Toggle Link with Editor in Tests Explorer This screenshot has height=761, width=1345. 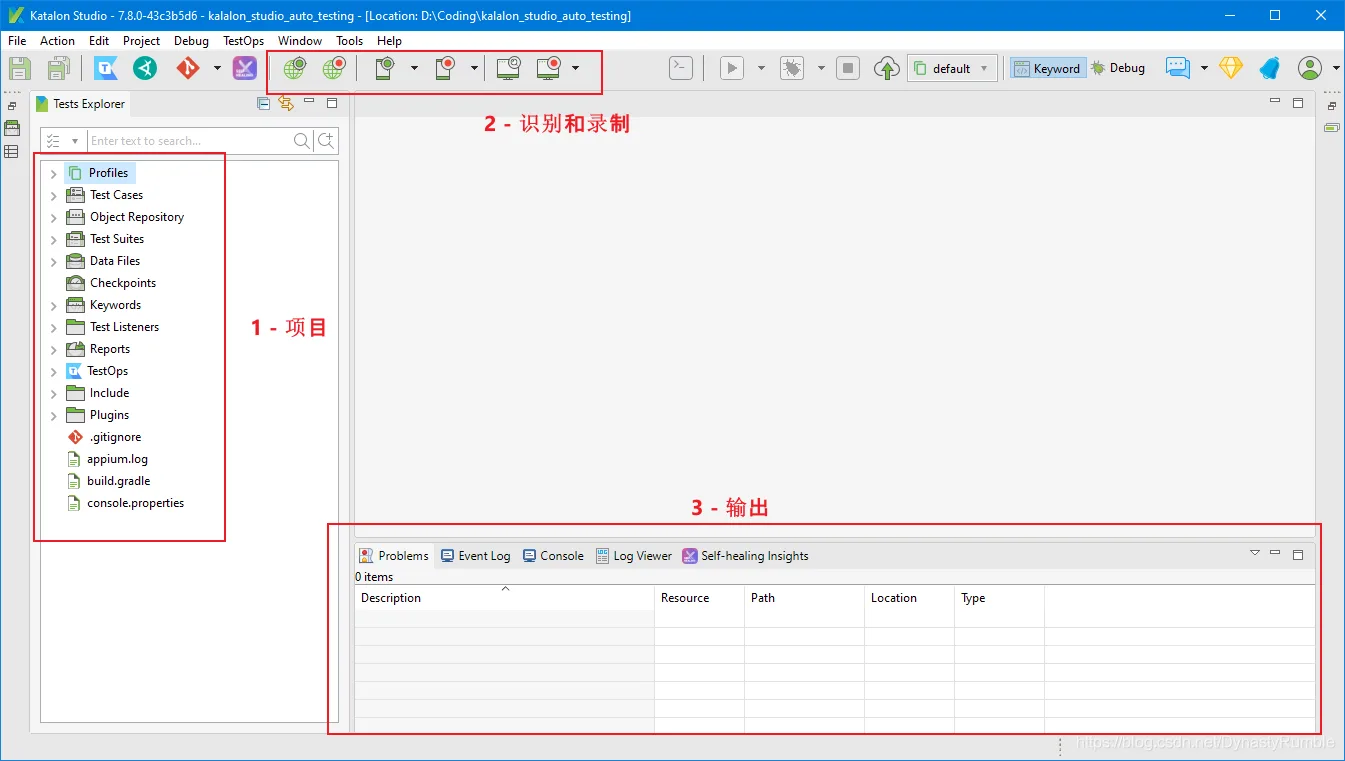286,103
